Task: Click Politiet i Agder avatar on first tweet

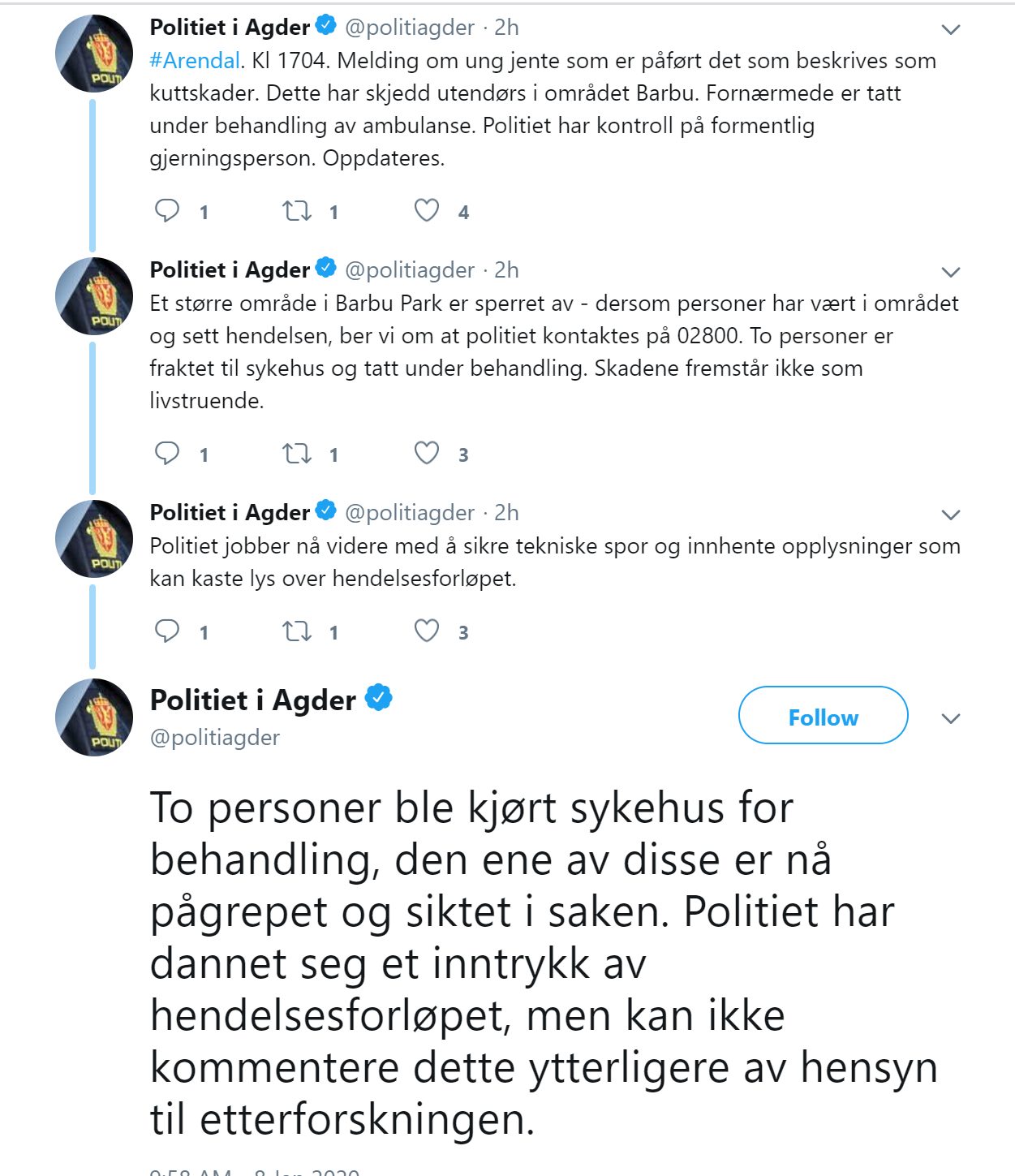Action: (94, 54)
